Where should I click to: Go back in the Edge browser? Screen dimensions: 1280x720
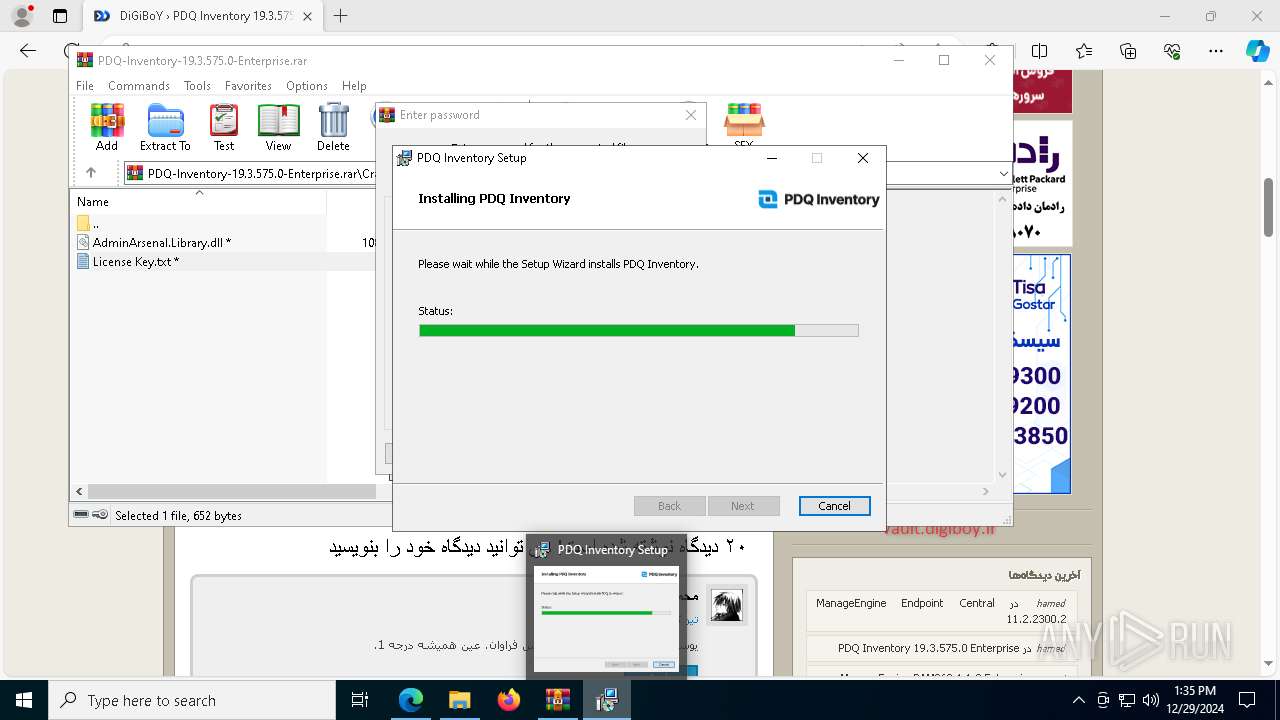click(x=28, y=51)
